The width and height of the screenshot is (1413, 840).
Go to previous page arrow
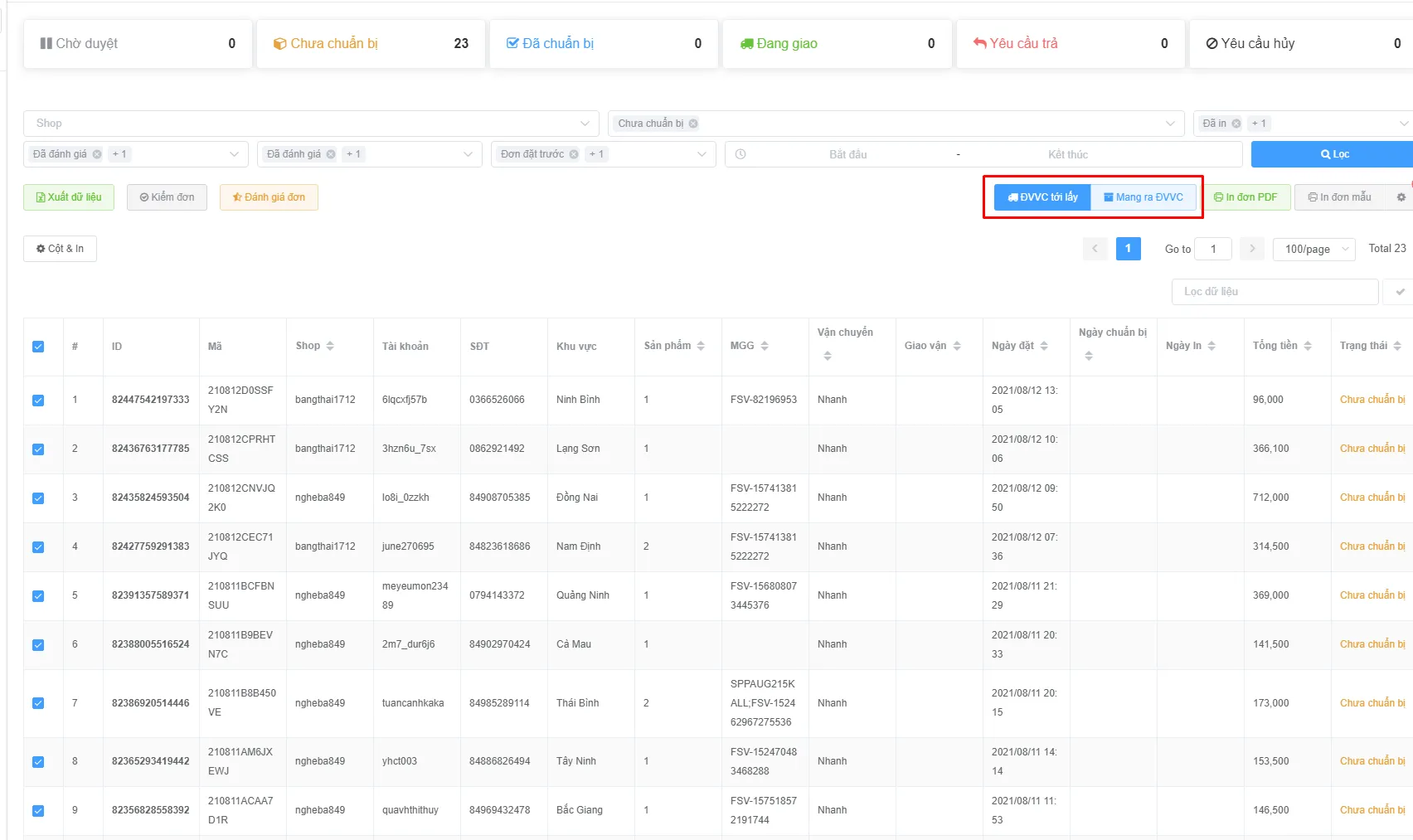pos(1095,249)
